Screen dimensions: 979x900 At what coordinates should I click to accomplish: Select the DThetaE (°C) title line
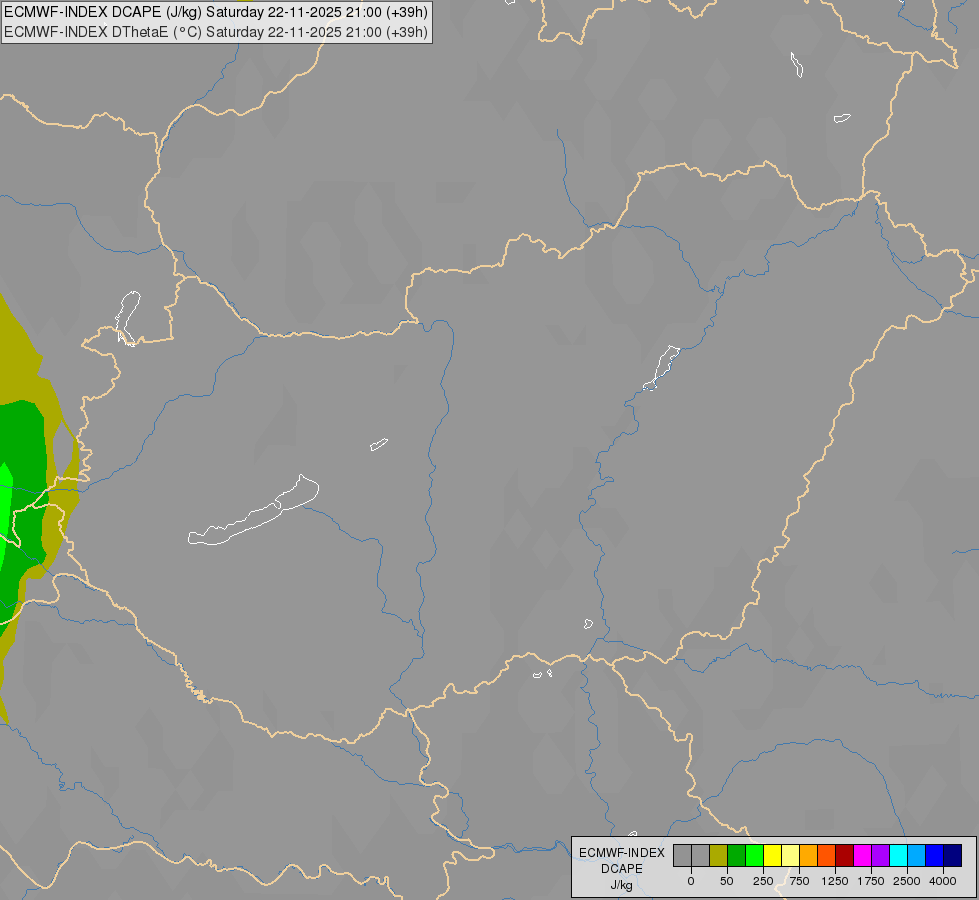click(x=216, y=32)
